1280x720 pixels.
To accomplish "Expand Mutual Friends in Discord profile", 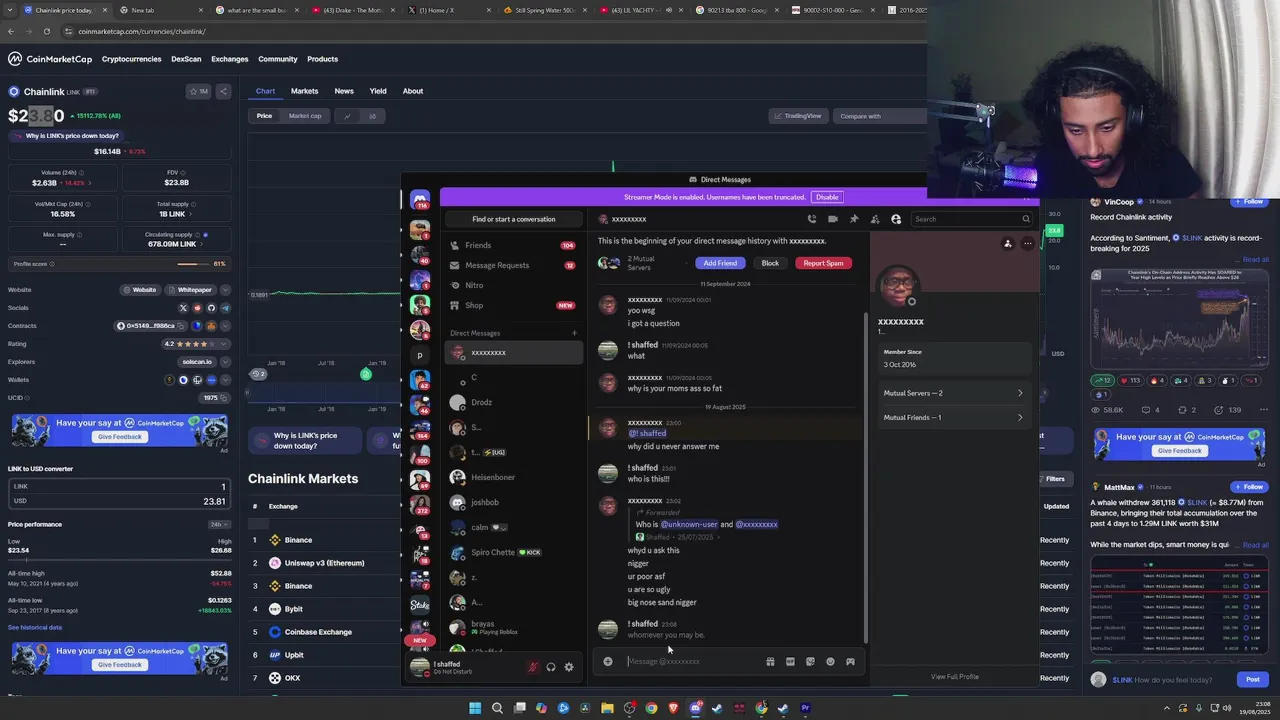I will pyautogui.click(x=953, y=417).
